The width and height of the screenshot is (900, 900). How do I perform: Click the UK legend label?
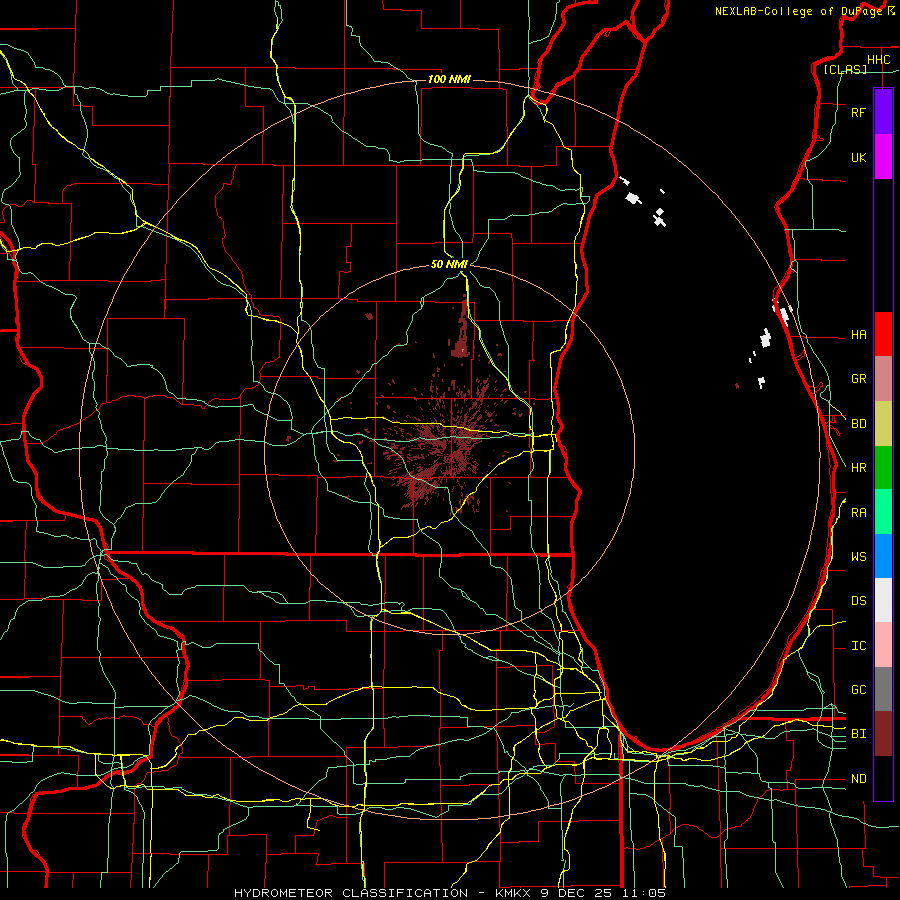pyautogui.click(x=858, y=157)
